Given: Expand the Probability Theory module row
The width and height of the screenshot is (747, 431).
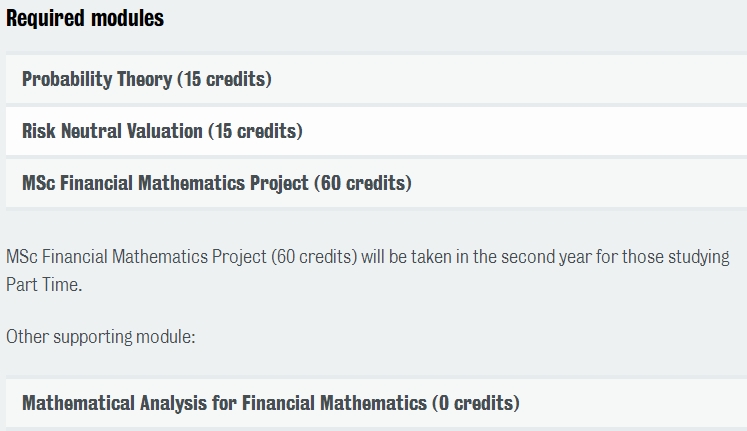Looking at the screenshot, I should click(x=376, y=79).
